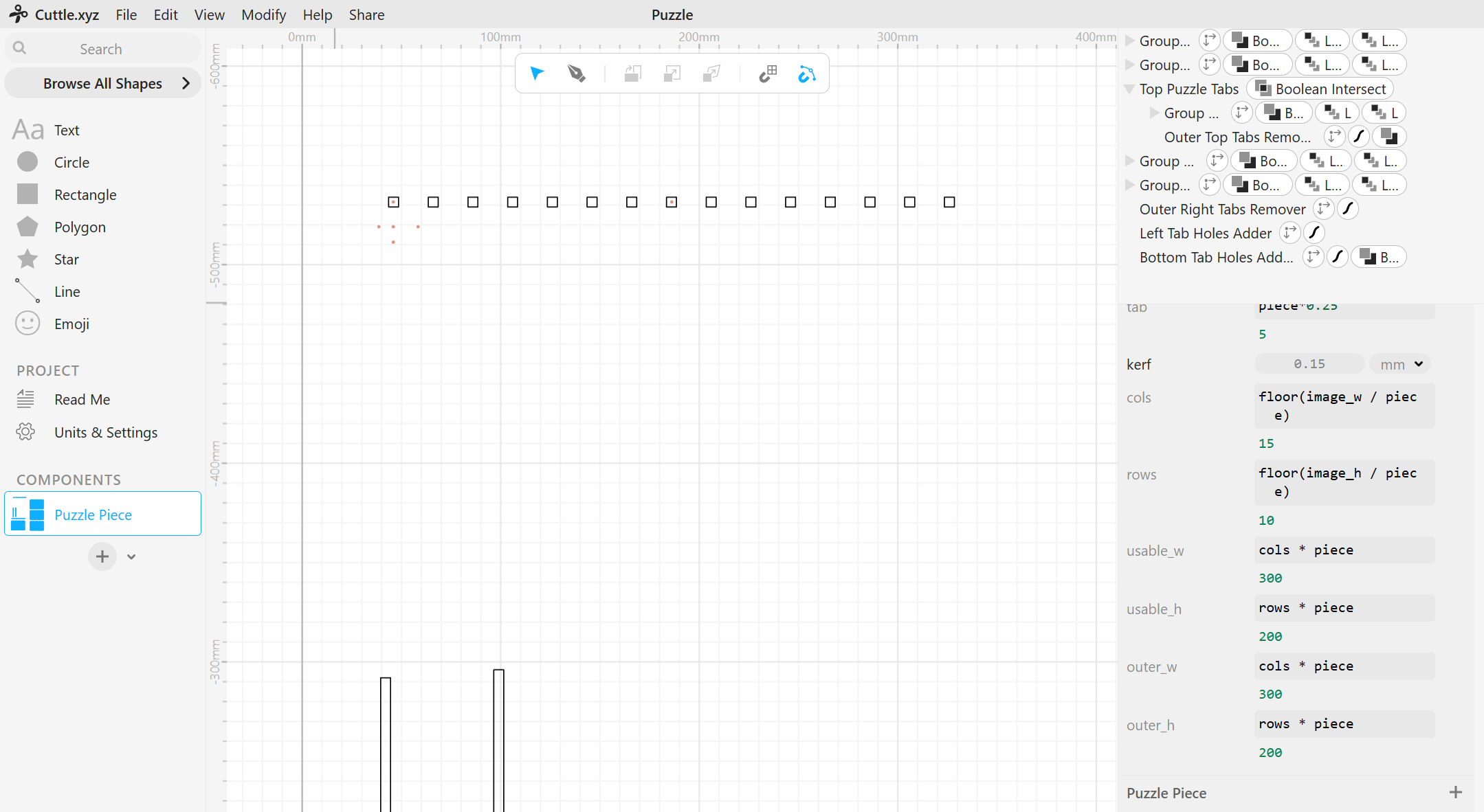Image resolution: width=1484 pixels, height=812 pixels.
Task: Click boolean chip on Bottom Tab Holes Adder
Action: click(x=1379, y=257)
